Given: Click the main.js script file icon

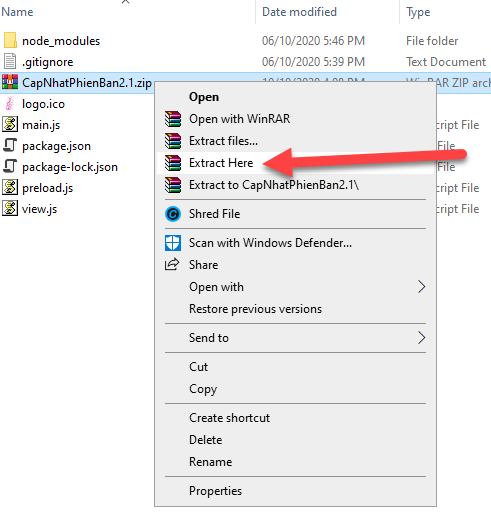Looking at the screenshot, I should click(x=10, y=125).
